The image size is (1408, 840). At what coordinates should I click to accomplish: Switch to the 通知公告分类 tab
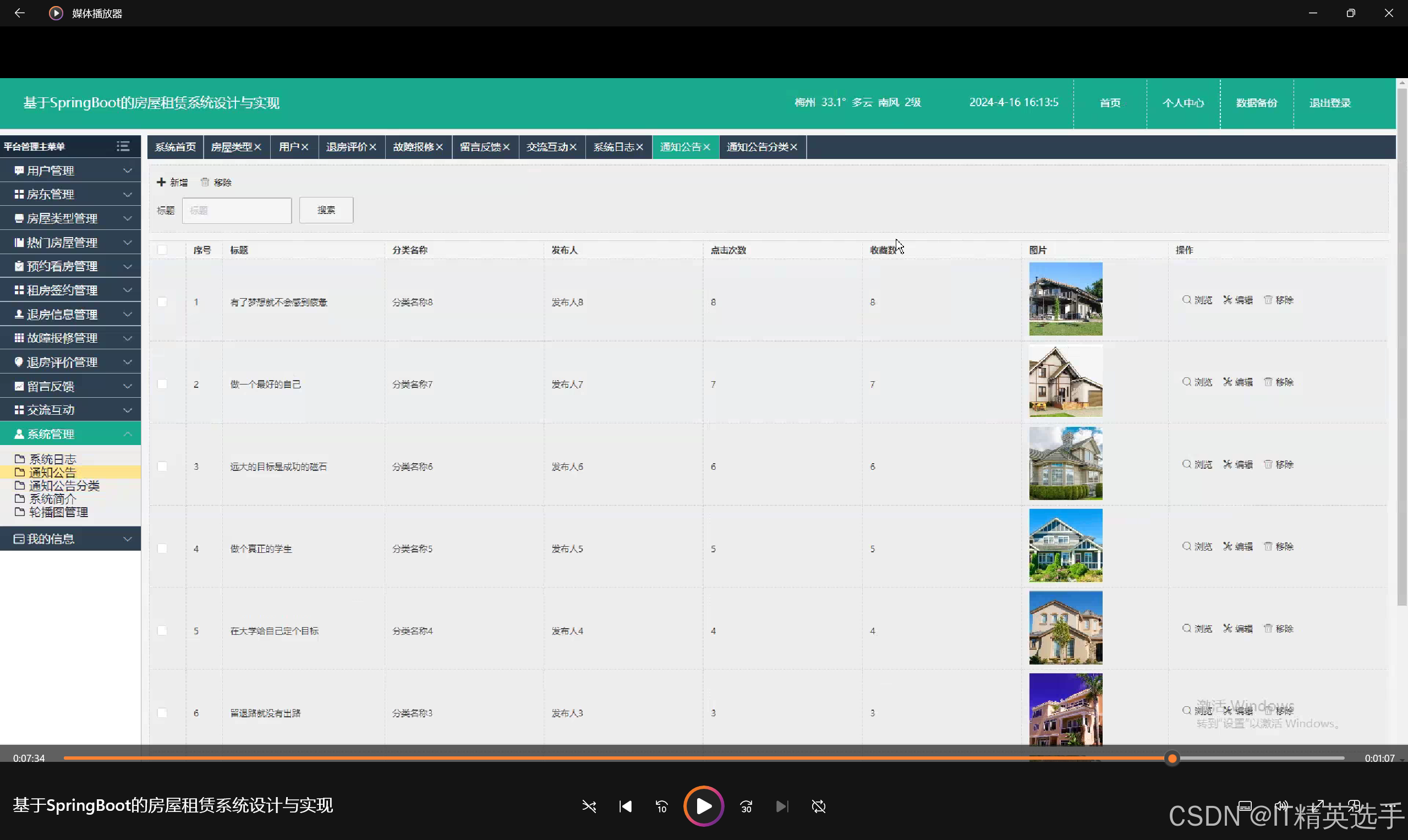pyautogui.click(x=757, y=147)
